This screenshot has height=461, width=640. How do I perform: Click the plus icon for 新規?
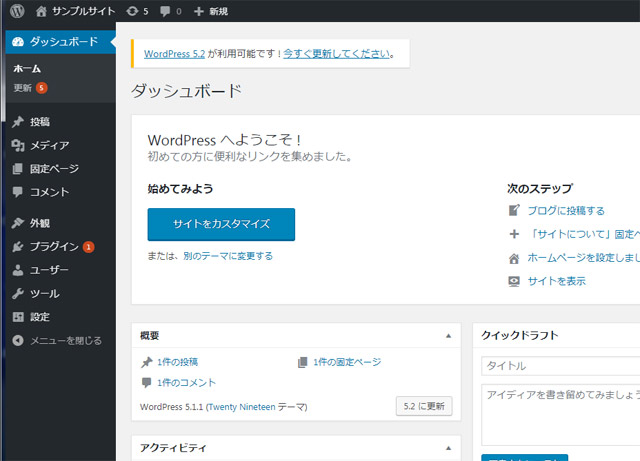tap(198, 11)
